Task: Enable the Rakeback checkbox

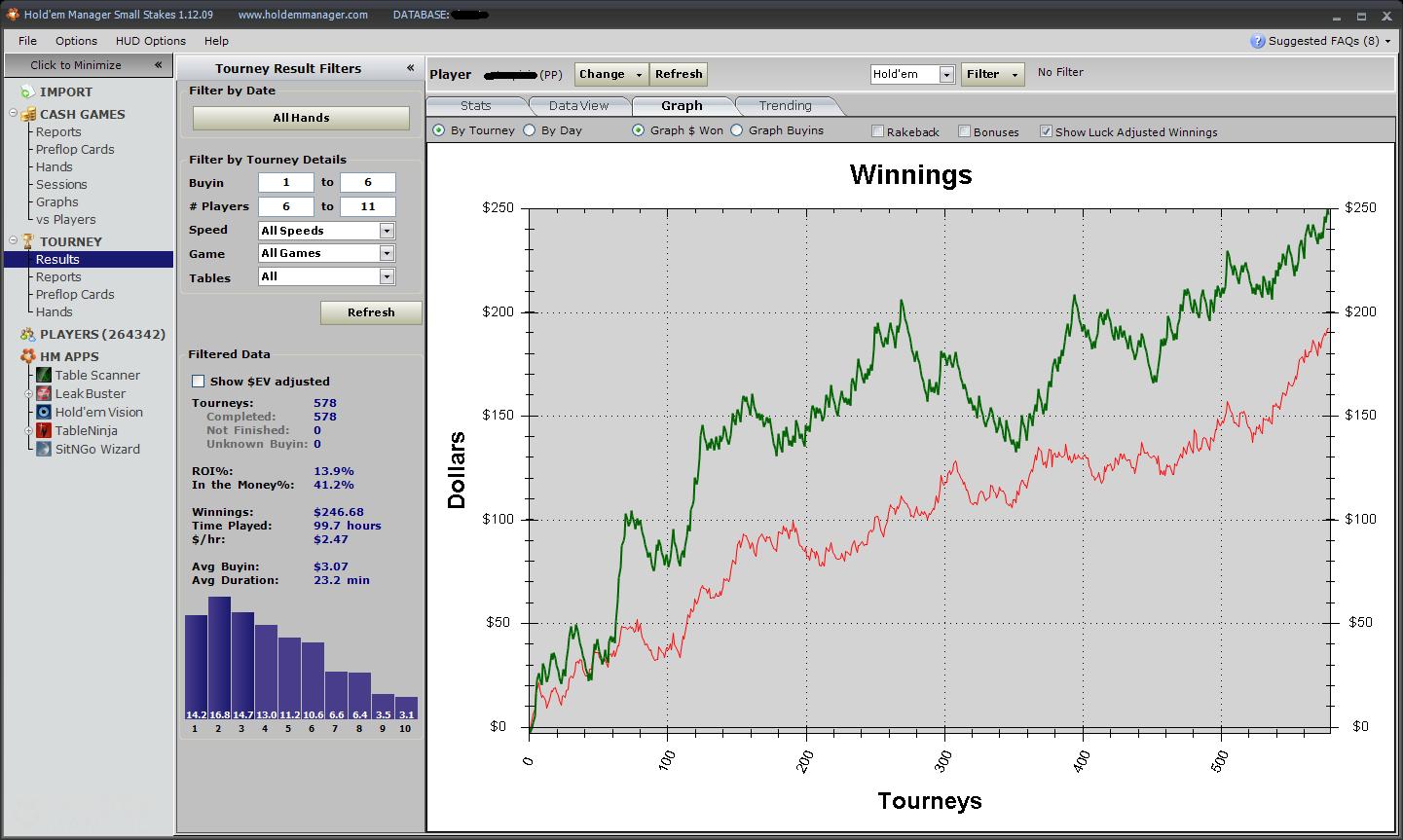Action: point(877,131)
